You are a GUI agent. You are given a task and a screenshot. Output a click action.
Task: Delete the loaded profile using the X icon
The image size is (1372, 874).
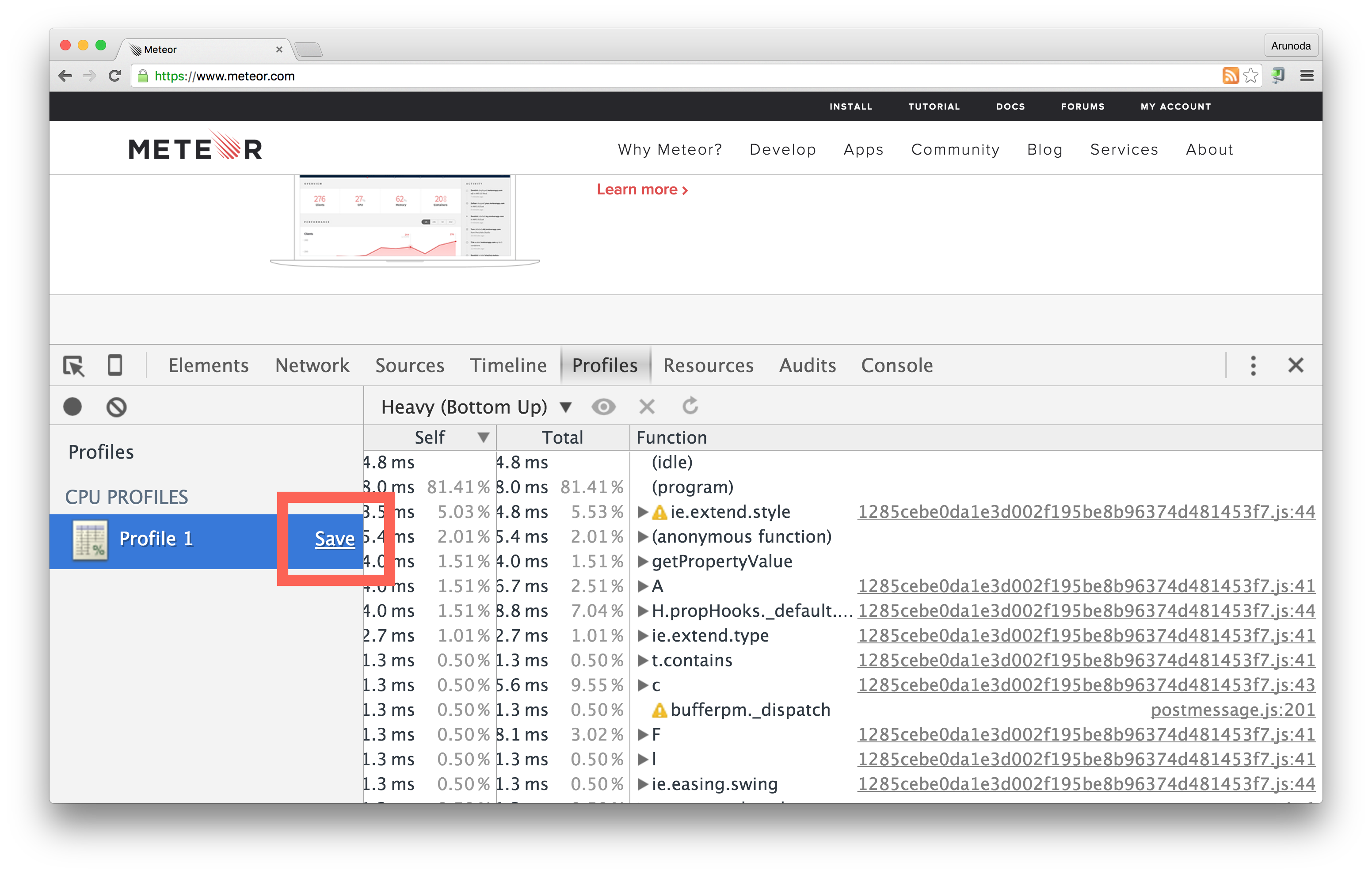point(647,406)
